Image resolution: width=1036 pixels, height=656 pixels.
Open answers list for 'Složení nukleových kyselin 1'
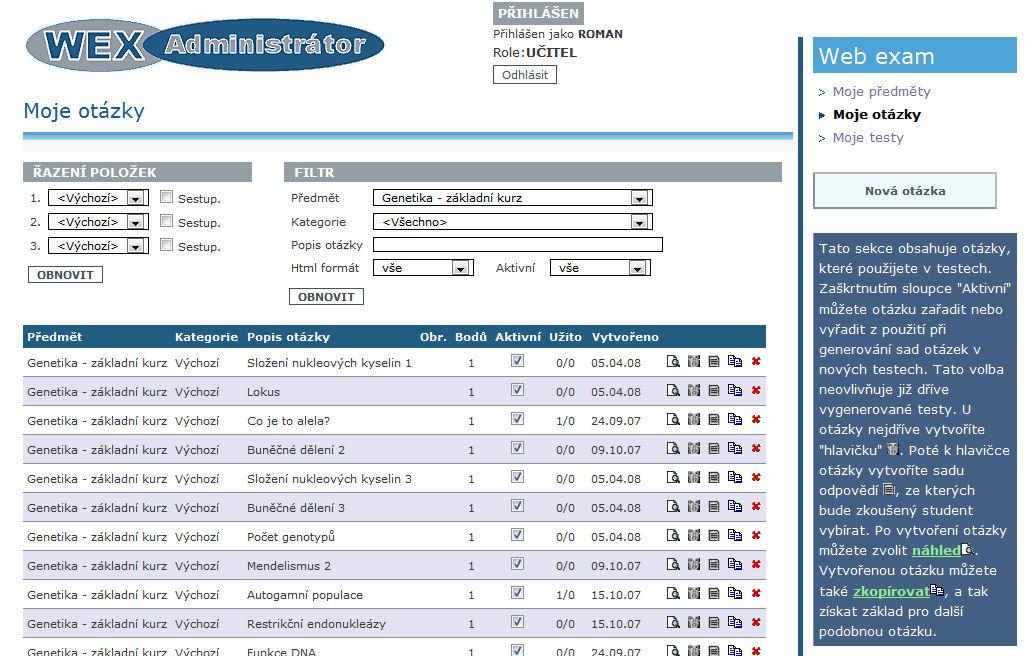[714, 361]
